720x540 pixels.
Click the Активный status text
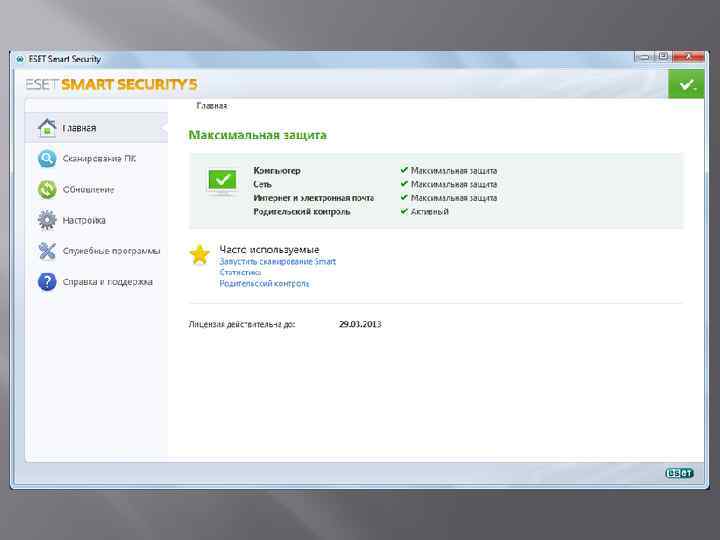[429, 212]
